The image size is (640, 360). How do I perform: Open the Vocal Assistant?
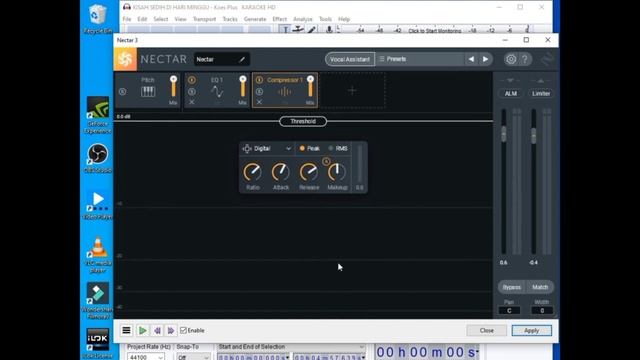349,59
